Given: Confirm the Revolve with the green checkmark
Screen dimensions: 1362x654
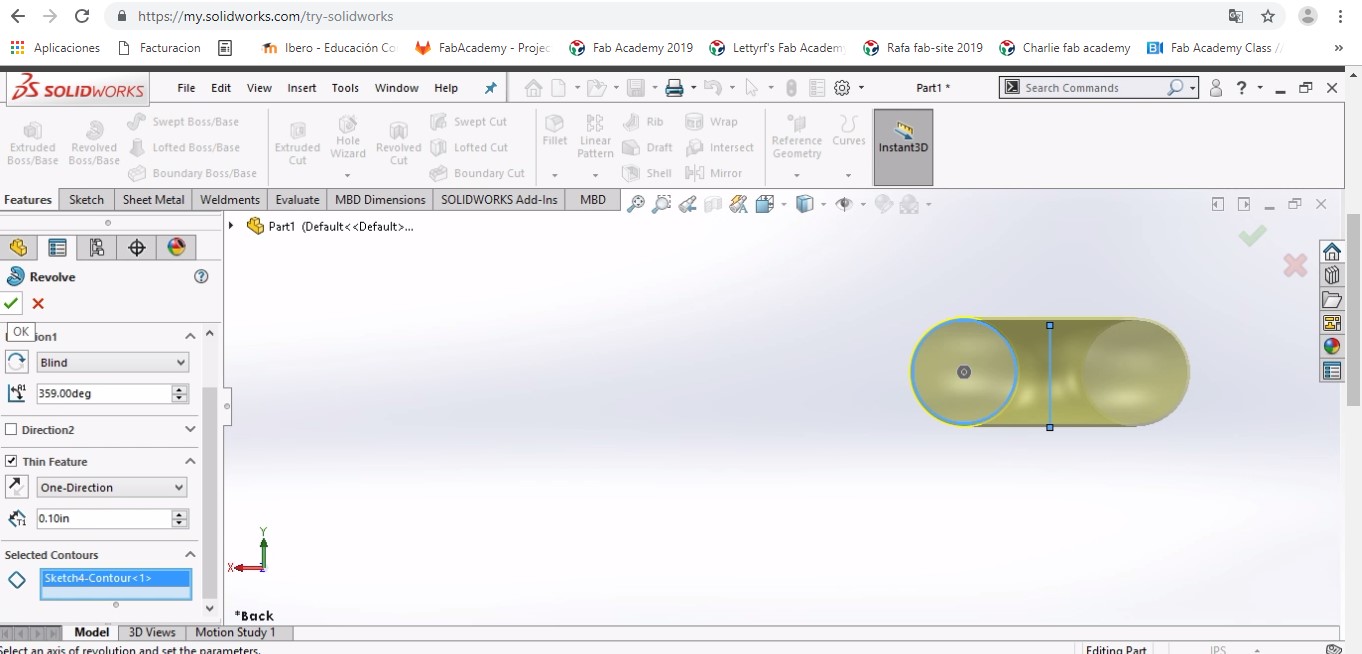Looking at the screenshot, I should tap(12, 303).
